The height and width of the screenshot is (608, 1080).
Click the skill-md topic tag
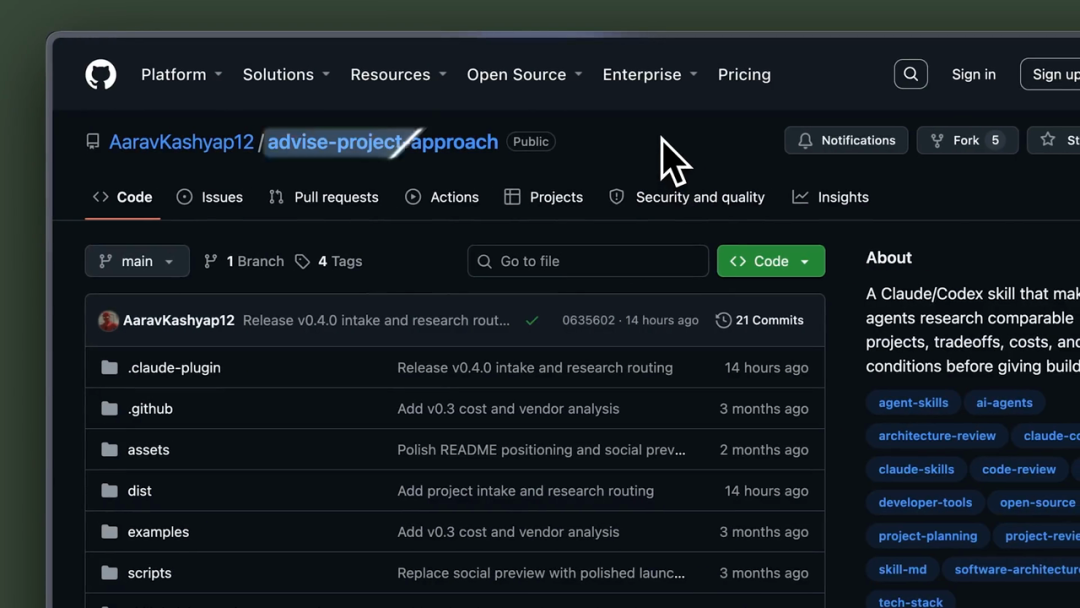coord(902,569)
